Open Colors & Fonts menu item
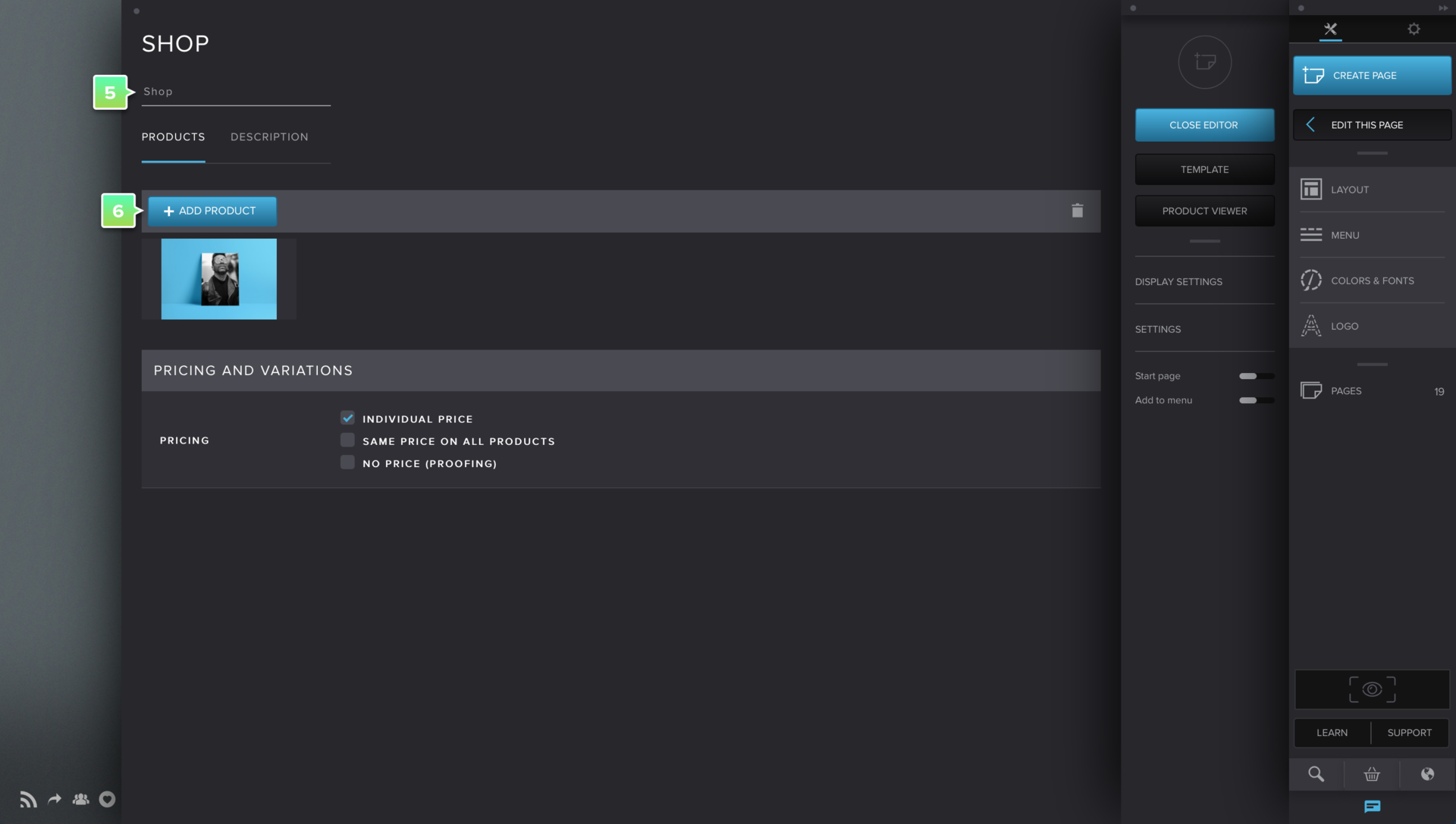Image resolution: width=1456 pixels, height=824 pixels. pos(1372,280)
